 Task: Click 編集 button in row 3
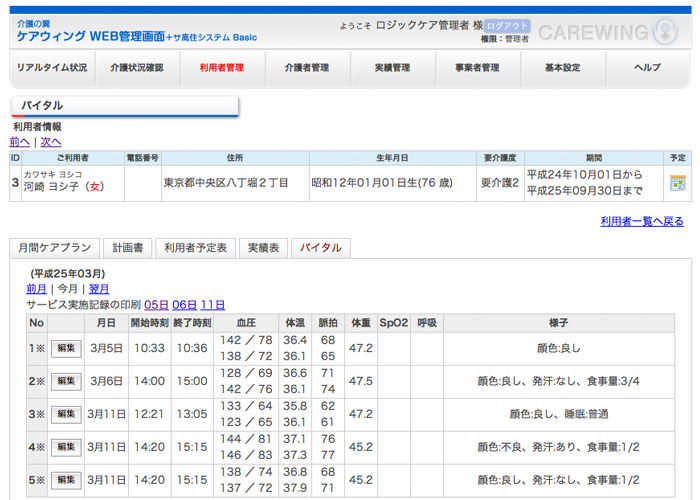66,415
